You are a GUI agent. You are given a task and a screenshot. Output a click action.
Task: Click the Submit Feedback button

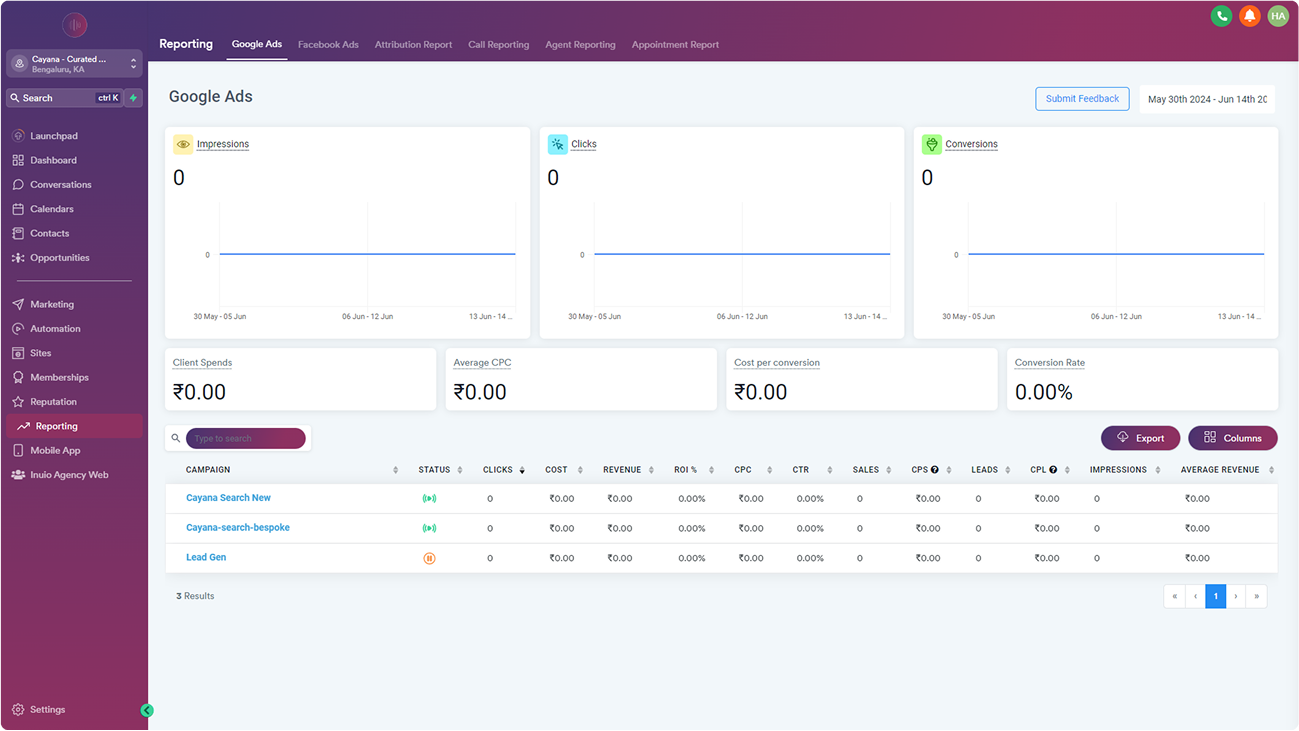1082,99
